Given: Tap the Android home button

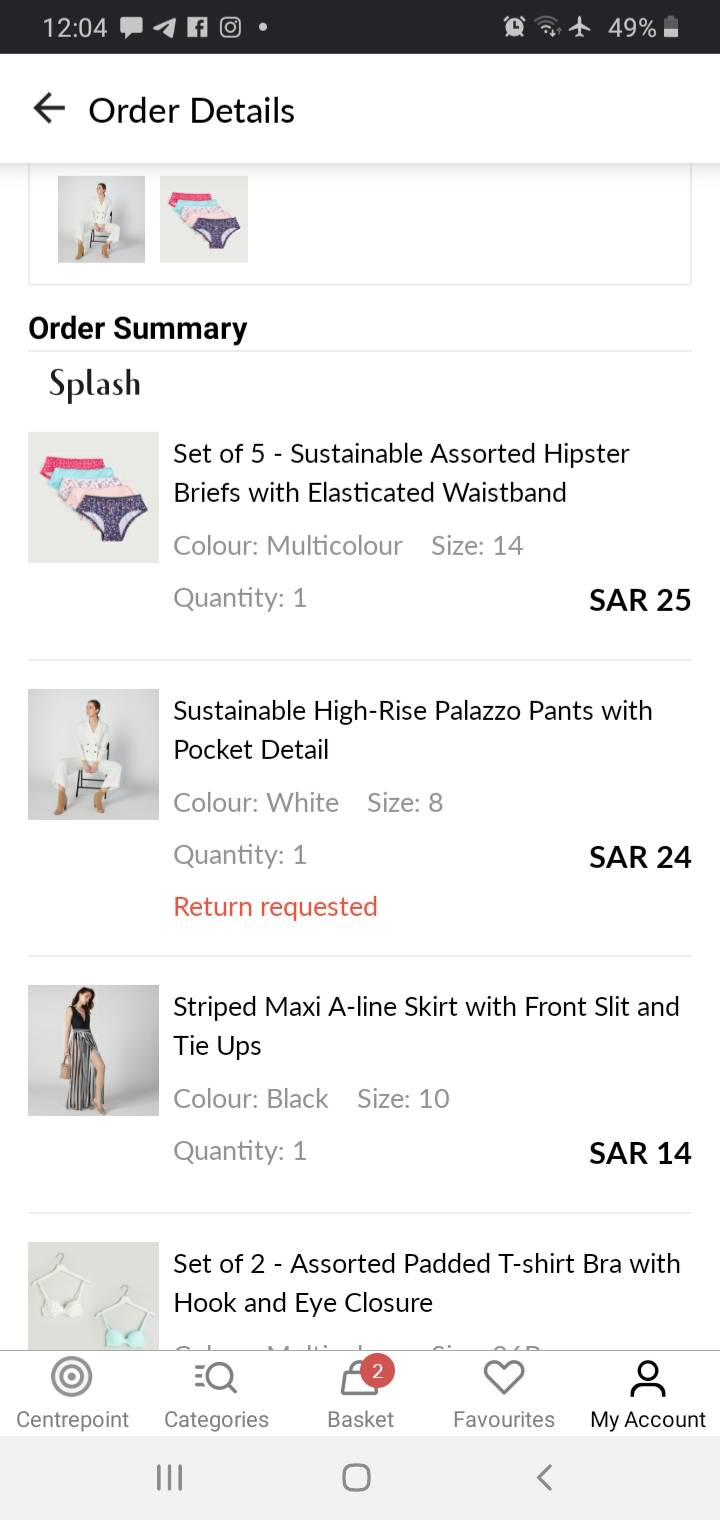Looking at the screenshot, I should pyautogui.click(x=356, y=1477).
